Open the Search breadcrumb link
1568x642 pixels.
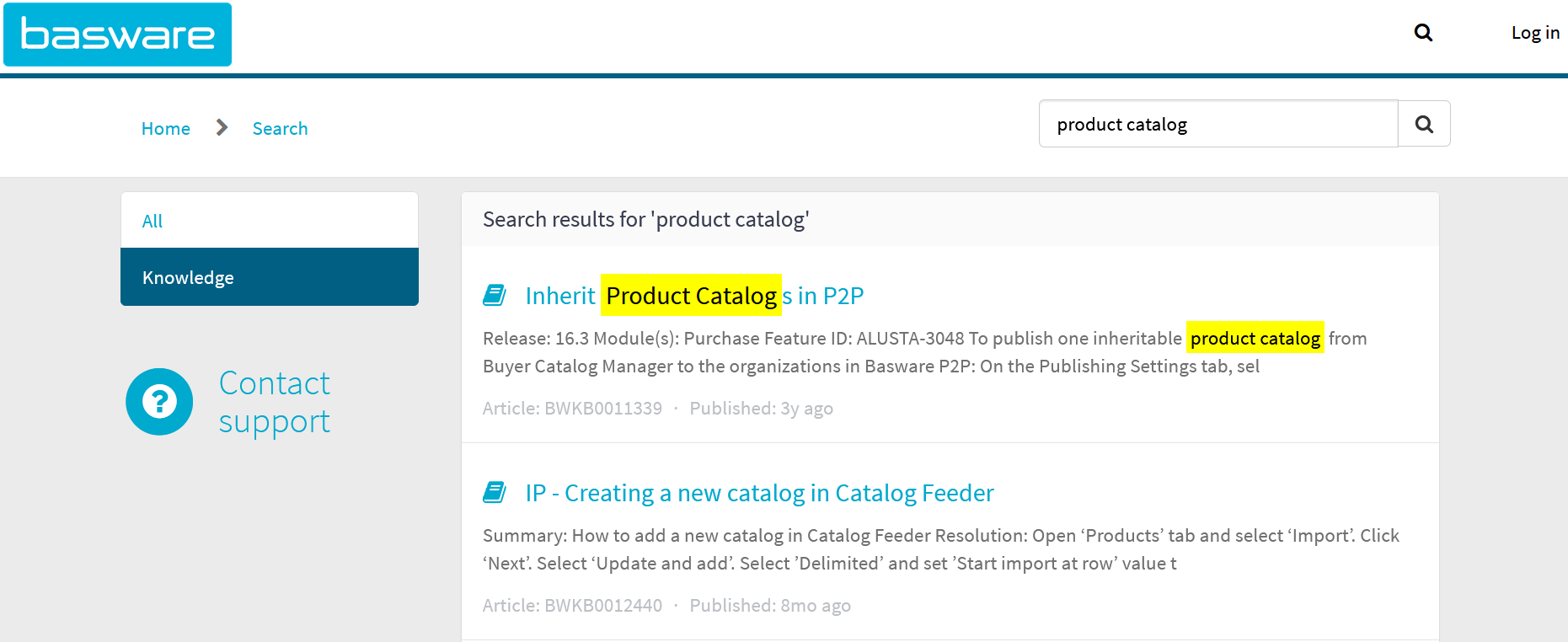[x=281, y=129]
